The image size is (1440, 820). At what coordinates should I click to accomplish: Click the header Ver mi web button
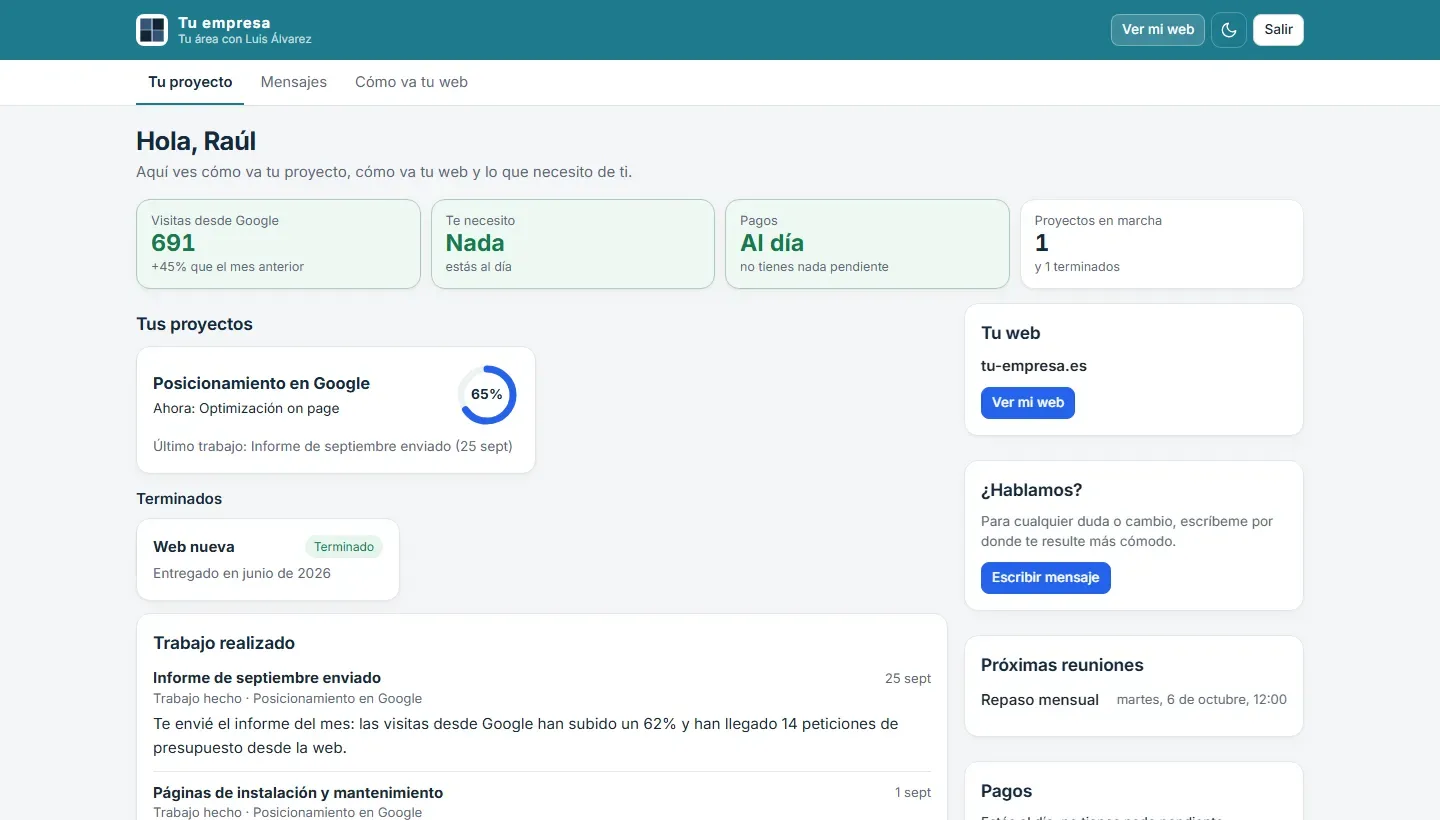pyautogui.click(x=1158, y=30)
